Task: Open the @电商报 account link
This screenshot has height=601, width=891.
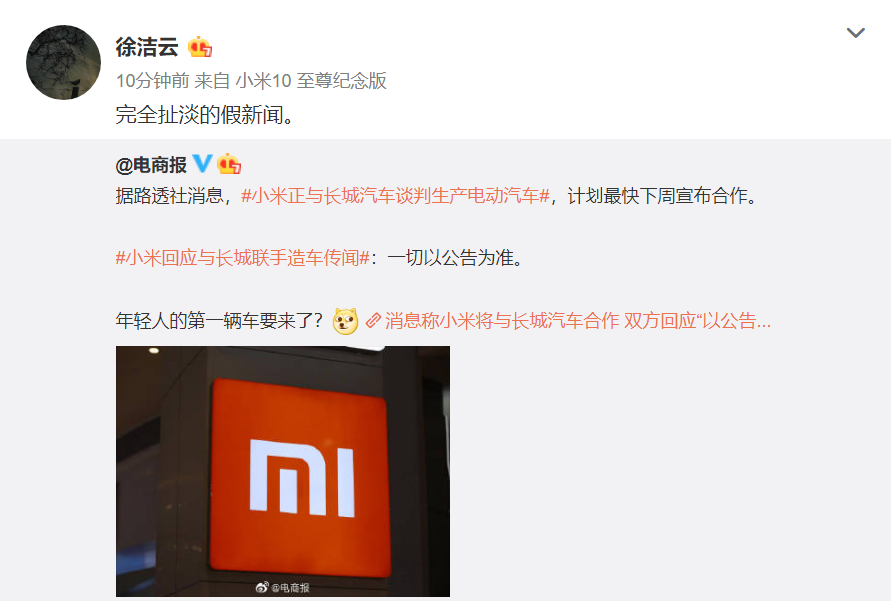Action: 151,165
